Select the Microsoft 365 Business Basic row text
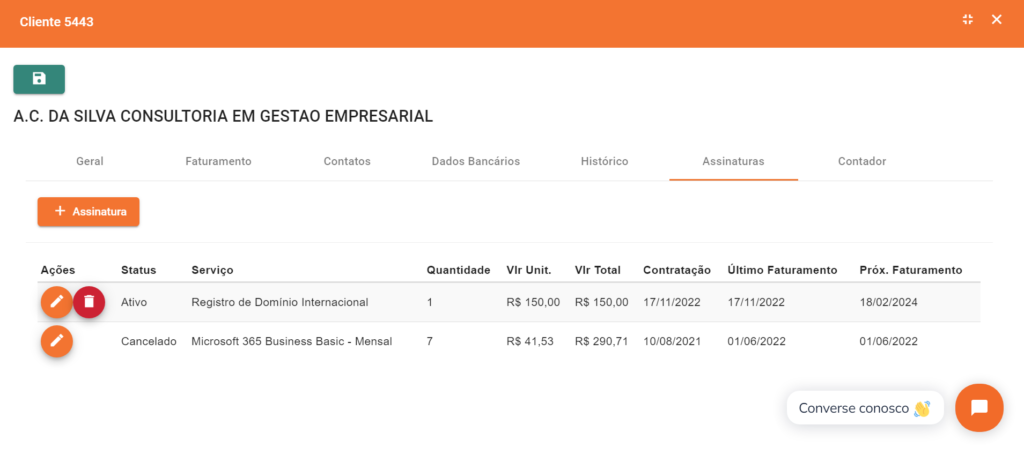The width and height of the screenshot is (1024, 470). (291, 342)
